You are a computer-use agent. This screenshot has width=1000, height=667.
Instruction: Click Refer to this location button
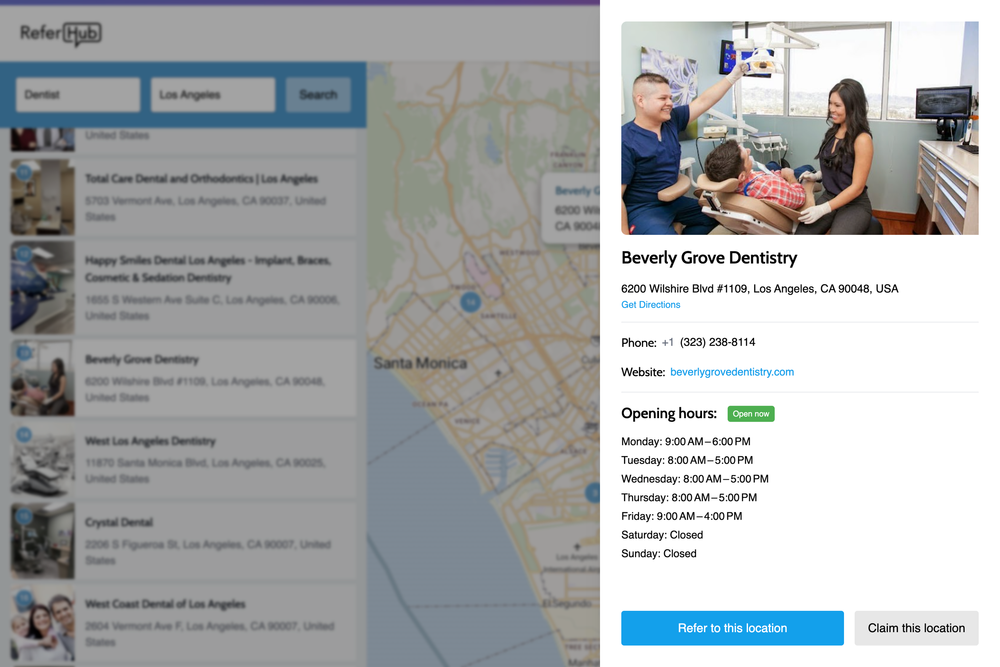coord(732,628)
